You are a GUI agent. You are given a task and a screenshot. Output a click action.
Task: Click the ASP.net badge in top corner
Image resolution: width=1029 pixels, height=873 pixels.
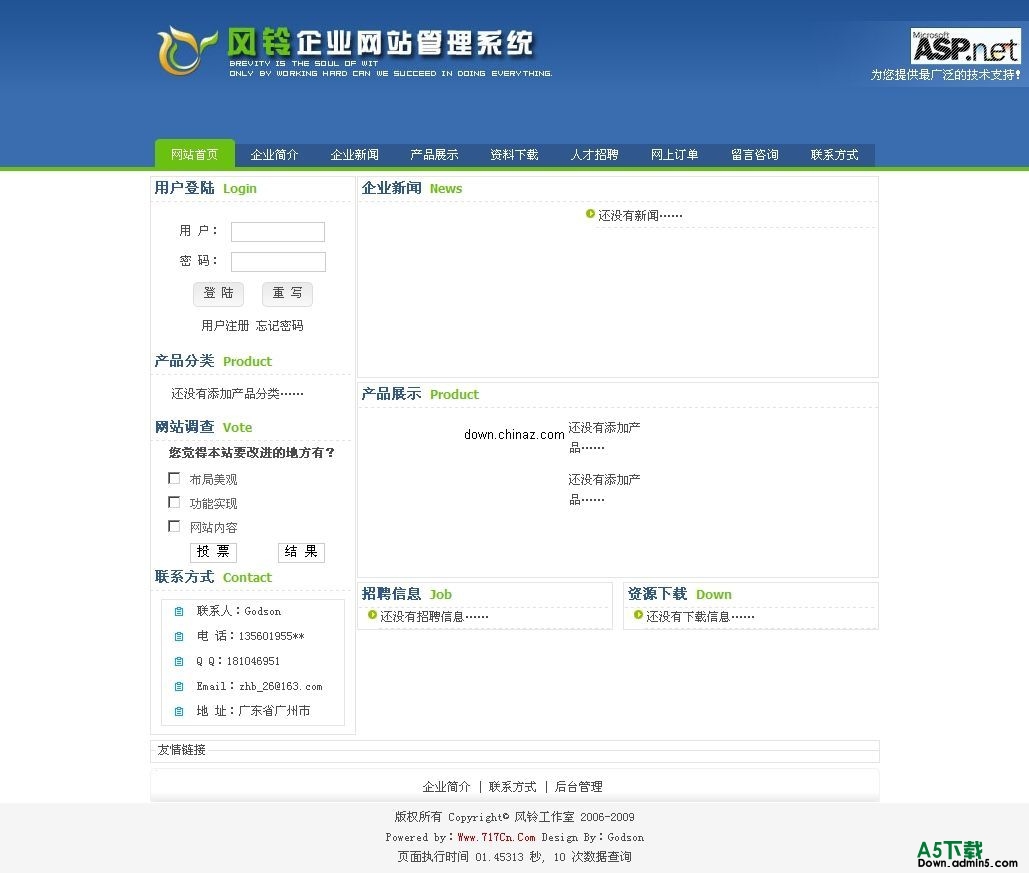click(x=966, y=47)
